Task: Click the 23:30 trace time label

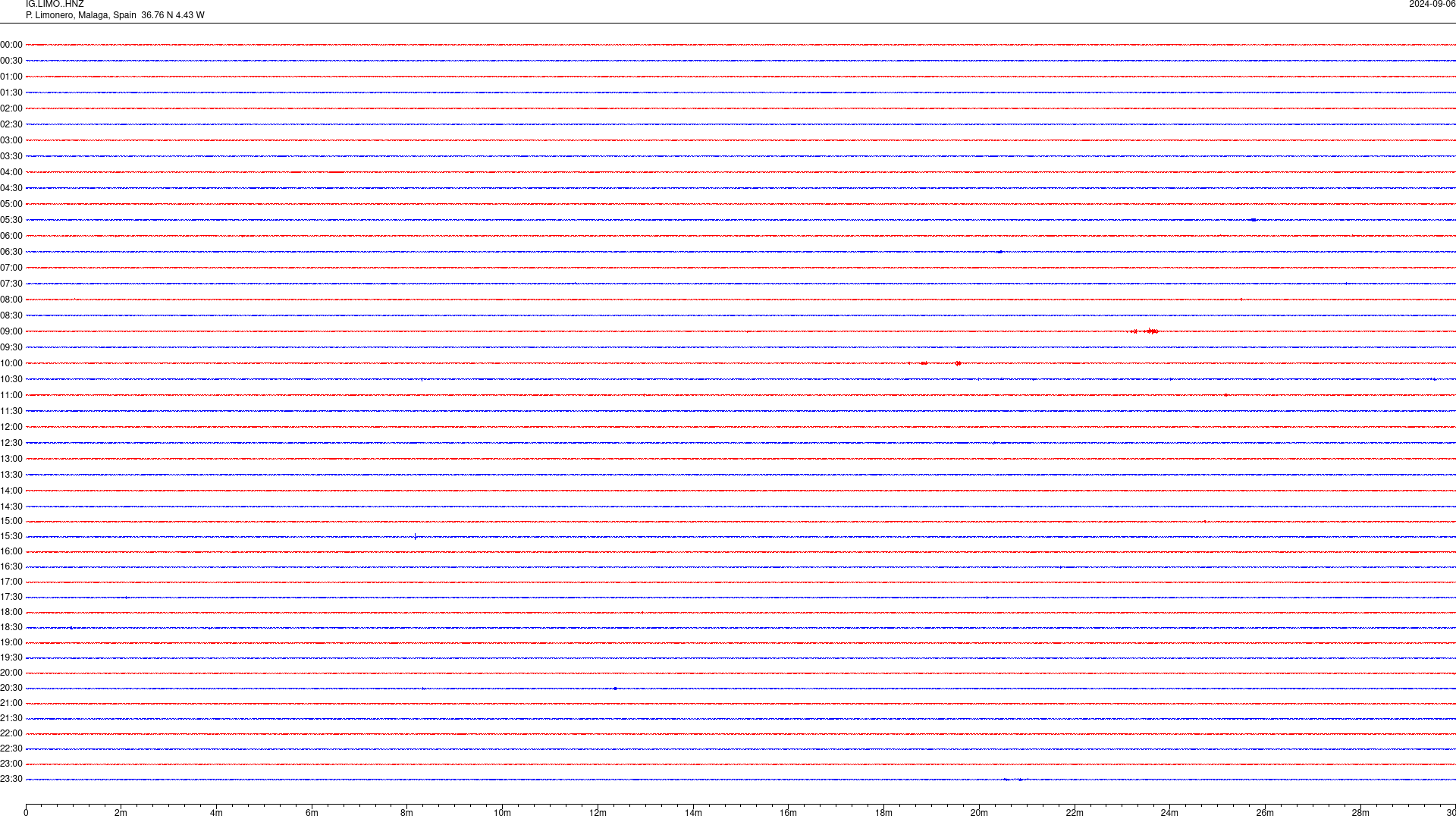Action: pyautogui.click(x=11, y=779)
